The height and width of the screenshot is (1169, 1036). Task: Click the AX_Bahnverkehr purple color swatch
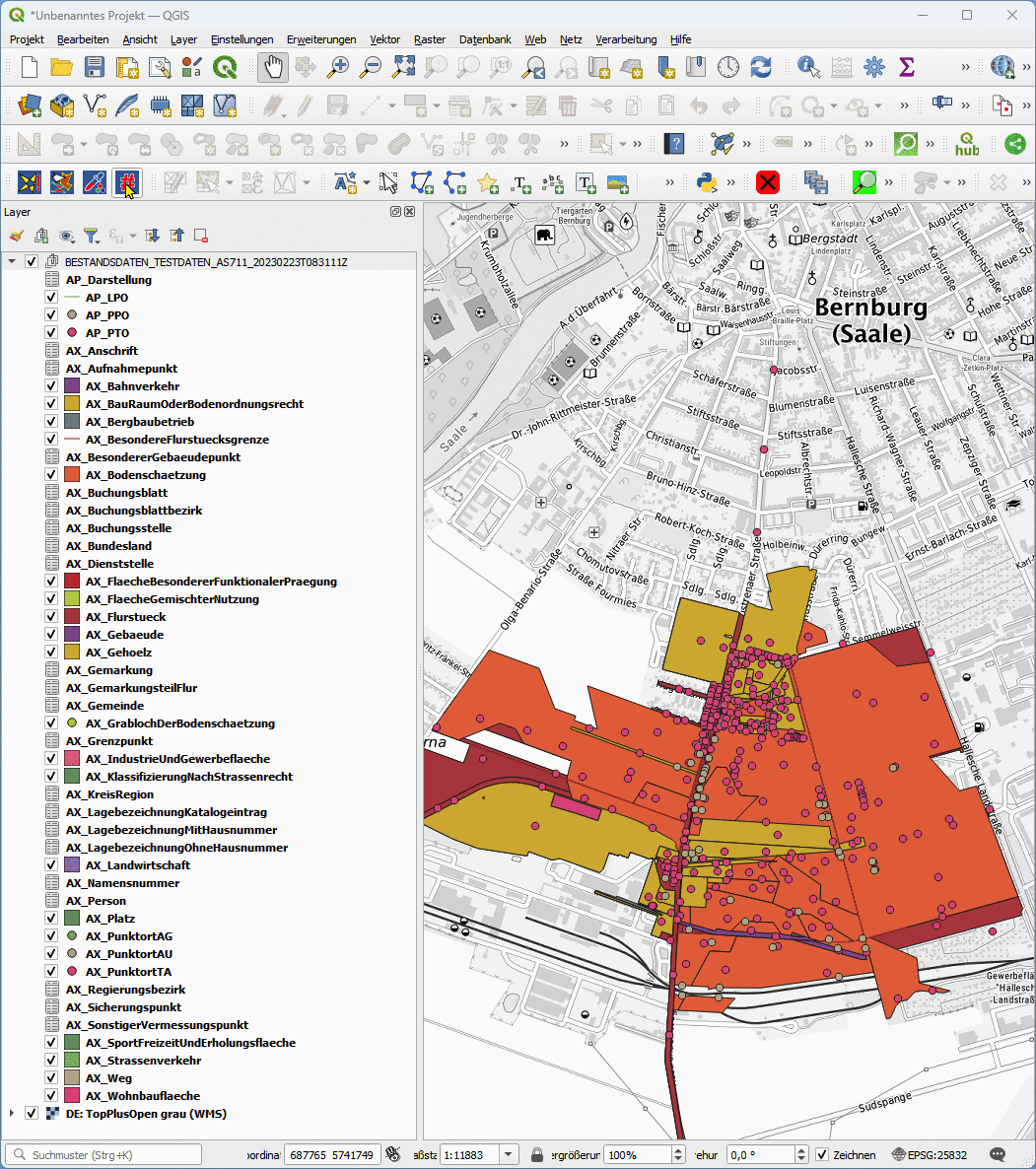(x=72, y=386)
